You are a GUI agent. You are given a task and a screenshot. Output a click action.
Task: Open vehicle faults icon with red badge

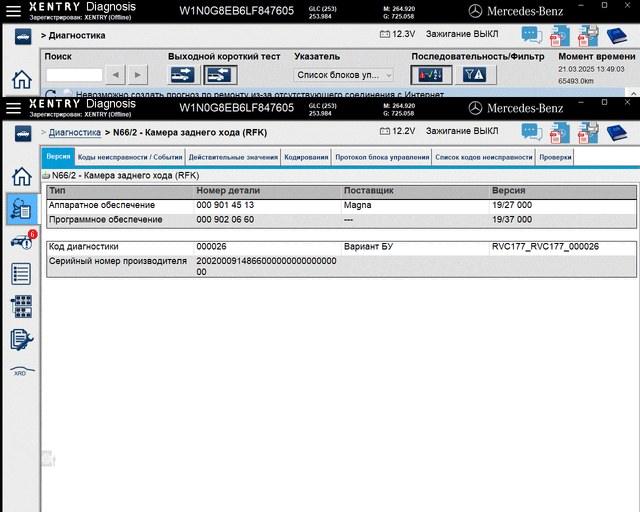click(23, 241)
